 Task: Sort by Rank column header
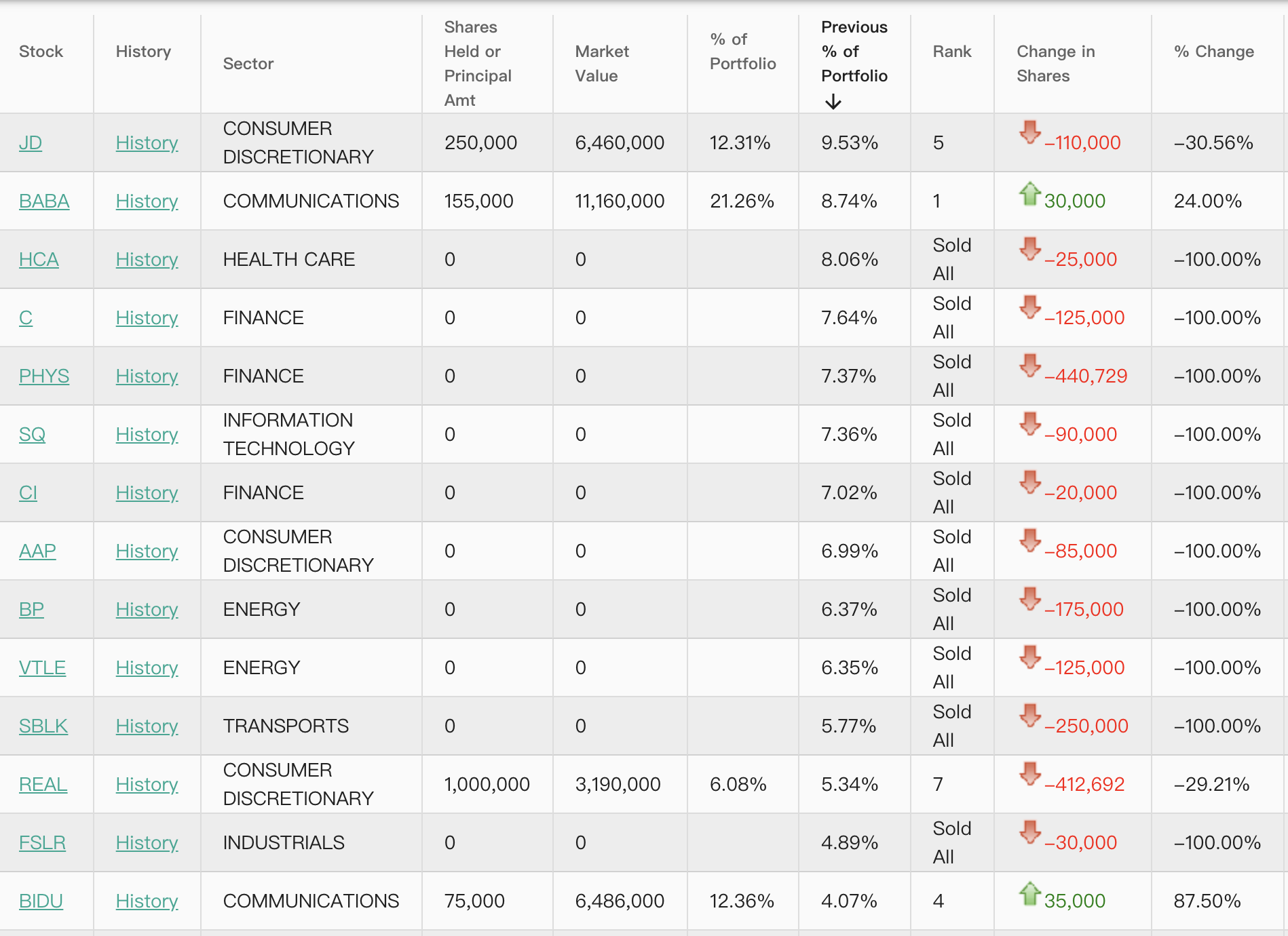pyautogui.click(x=952, y=52)
